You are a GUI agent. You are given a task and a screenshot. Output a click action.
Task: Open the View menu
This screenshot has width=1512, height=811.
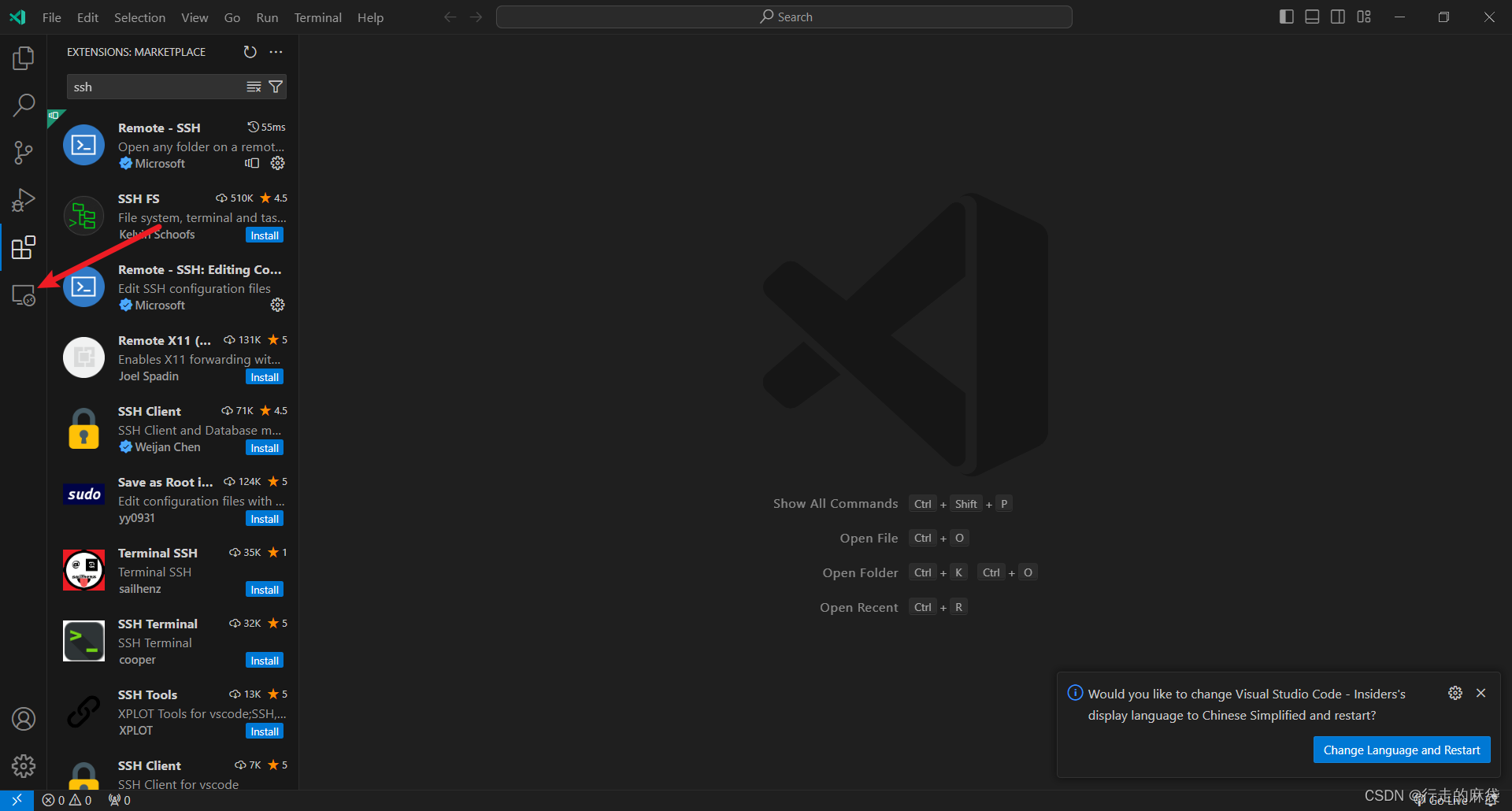[195, 17]
